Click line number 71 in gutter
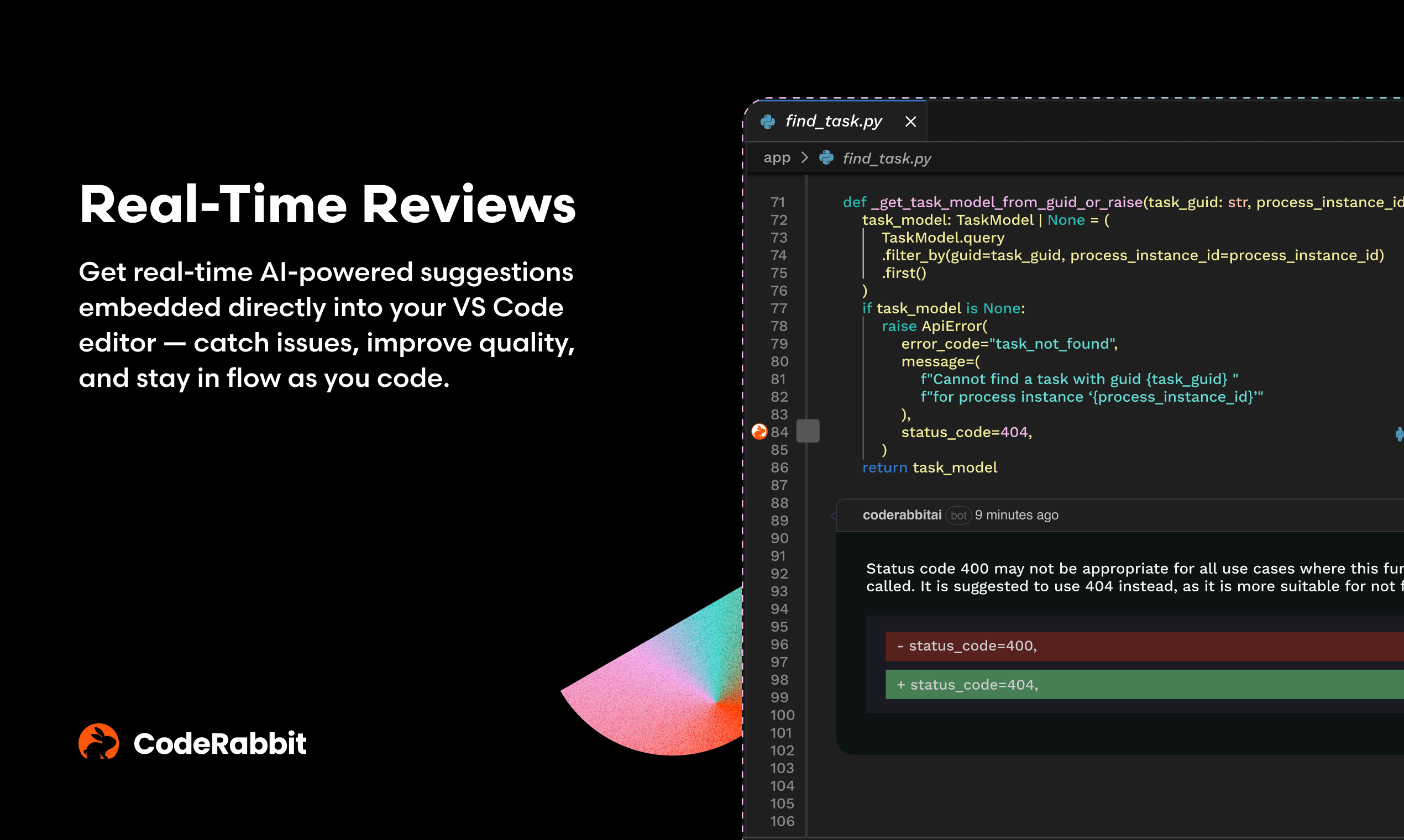Viewport: 1404px width, 840px height. pos(778,202)
